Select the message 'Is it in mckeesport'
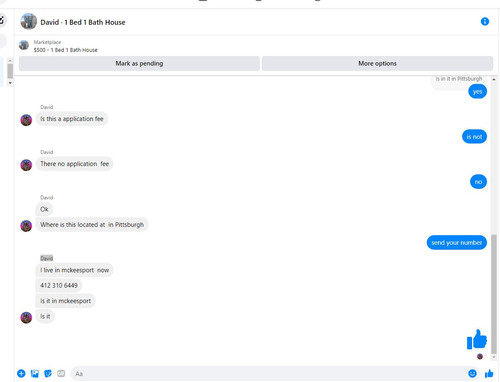500x382 pixels. tap(65, 301)
